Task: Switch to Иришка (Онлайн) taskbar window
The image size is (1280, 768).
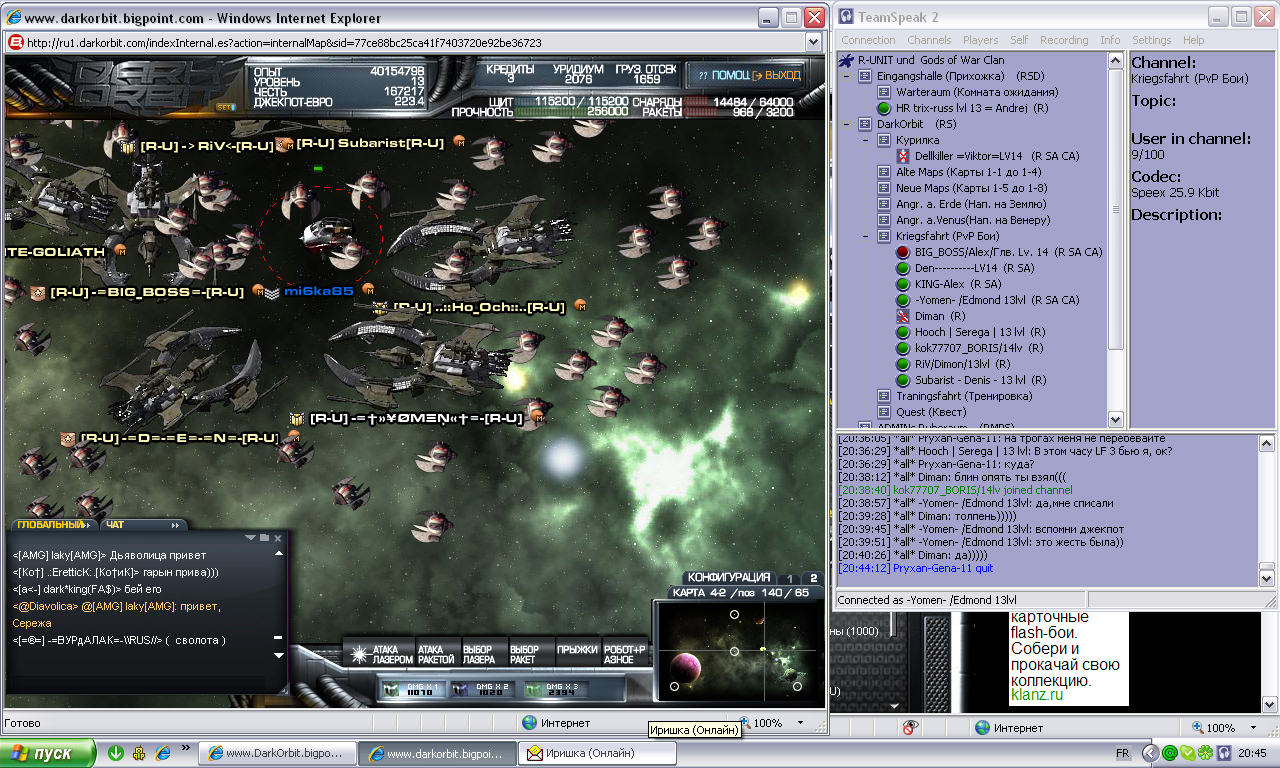Action: click(598, 753)
